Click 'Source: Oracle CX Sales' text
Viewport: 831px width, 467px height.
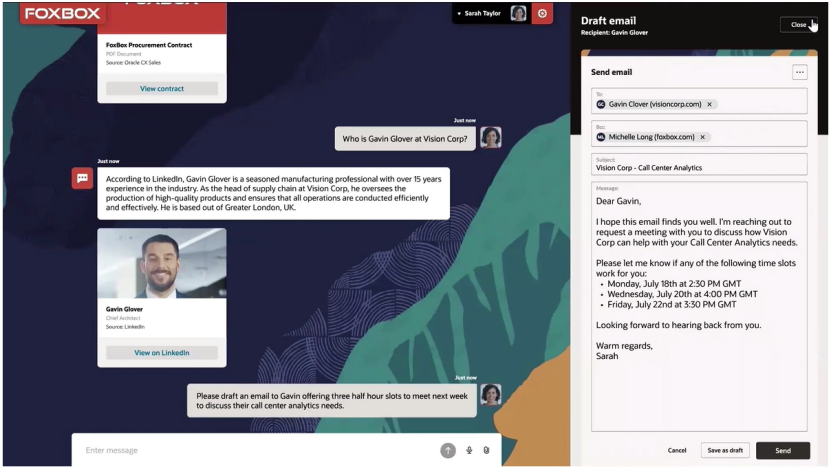tap(133, 63)
